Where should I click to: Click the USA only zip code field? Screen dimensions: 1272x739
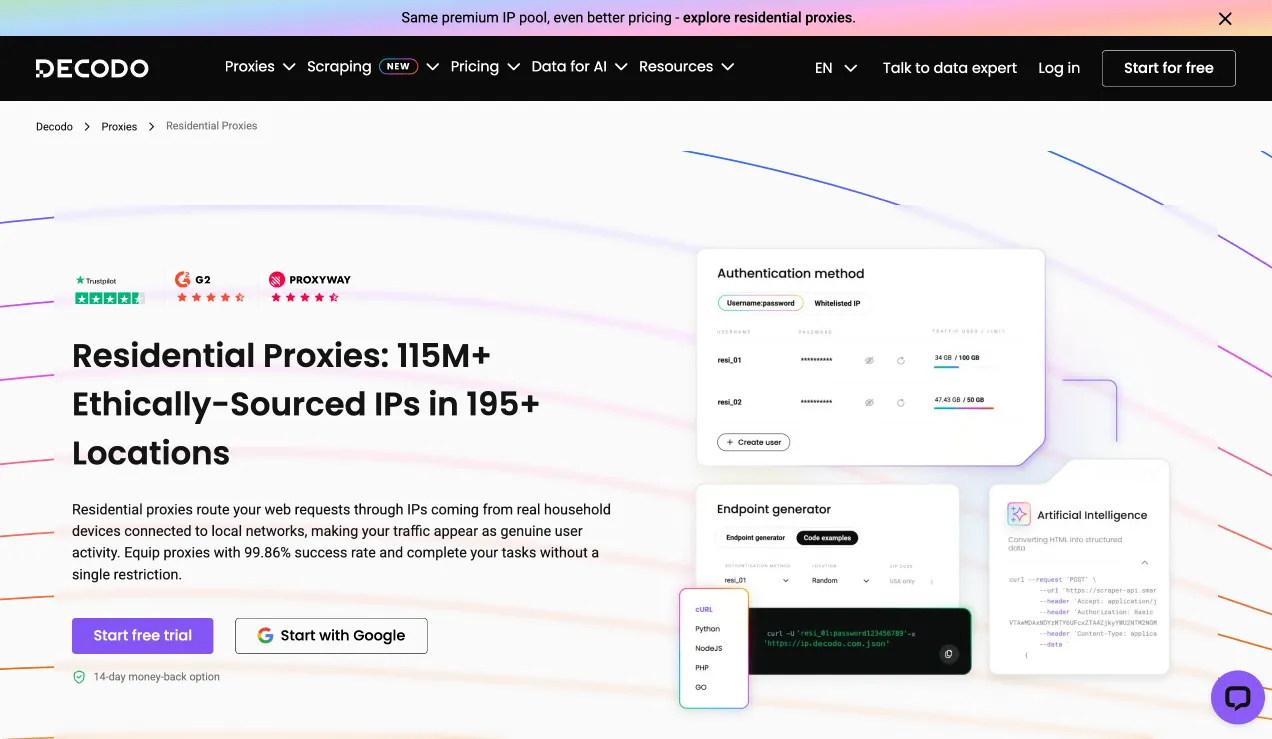coord(911,581)
